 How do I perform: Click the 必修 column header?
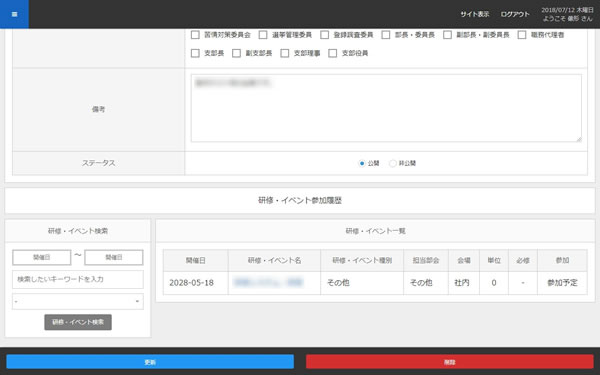tap(523, 261)
